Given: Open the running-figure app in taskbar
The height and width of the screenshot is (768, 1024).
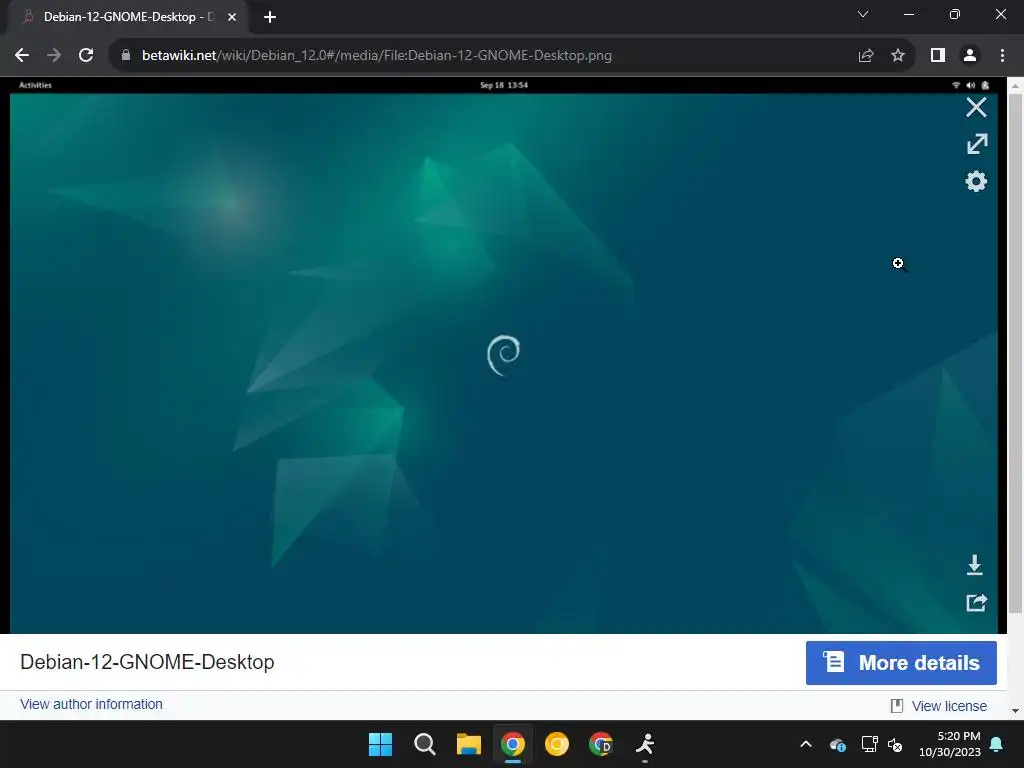Looking at the screenshot, I should (645, 744).
